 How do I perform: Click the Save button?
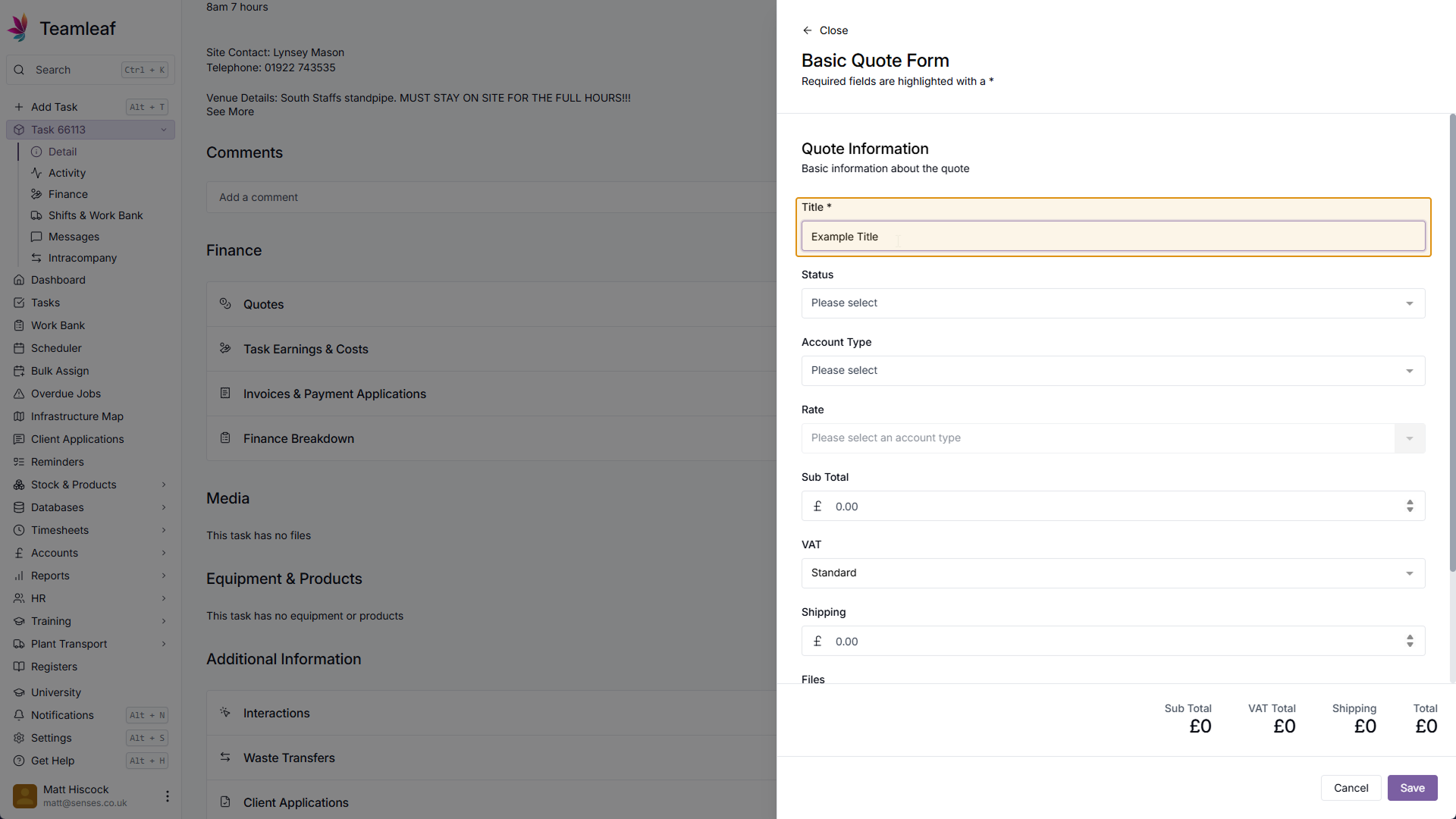[1412, 788]
